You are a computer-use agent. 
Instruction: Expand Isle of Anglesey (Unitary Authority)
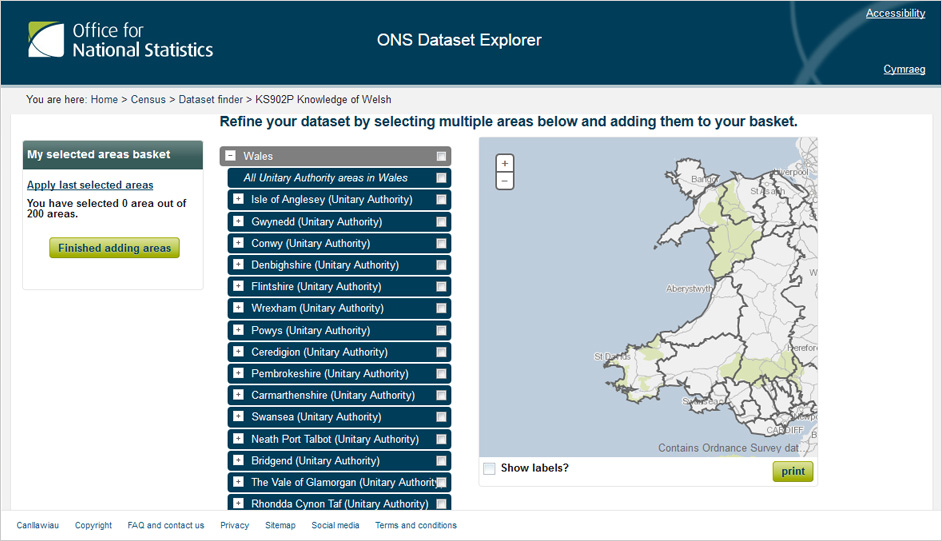point(239,199)
